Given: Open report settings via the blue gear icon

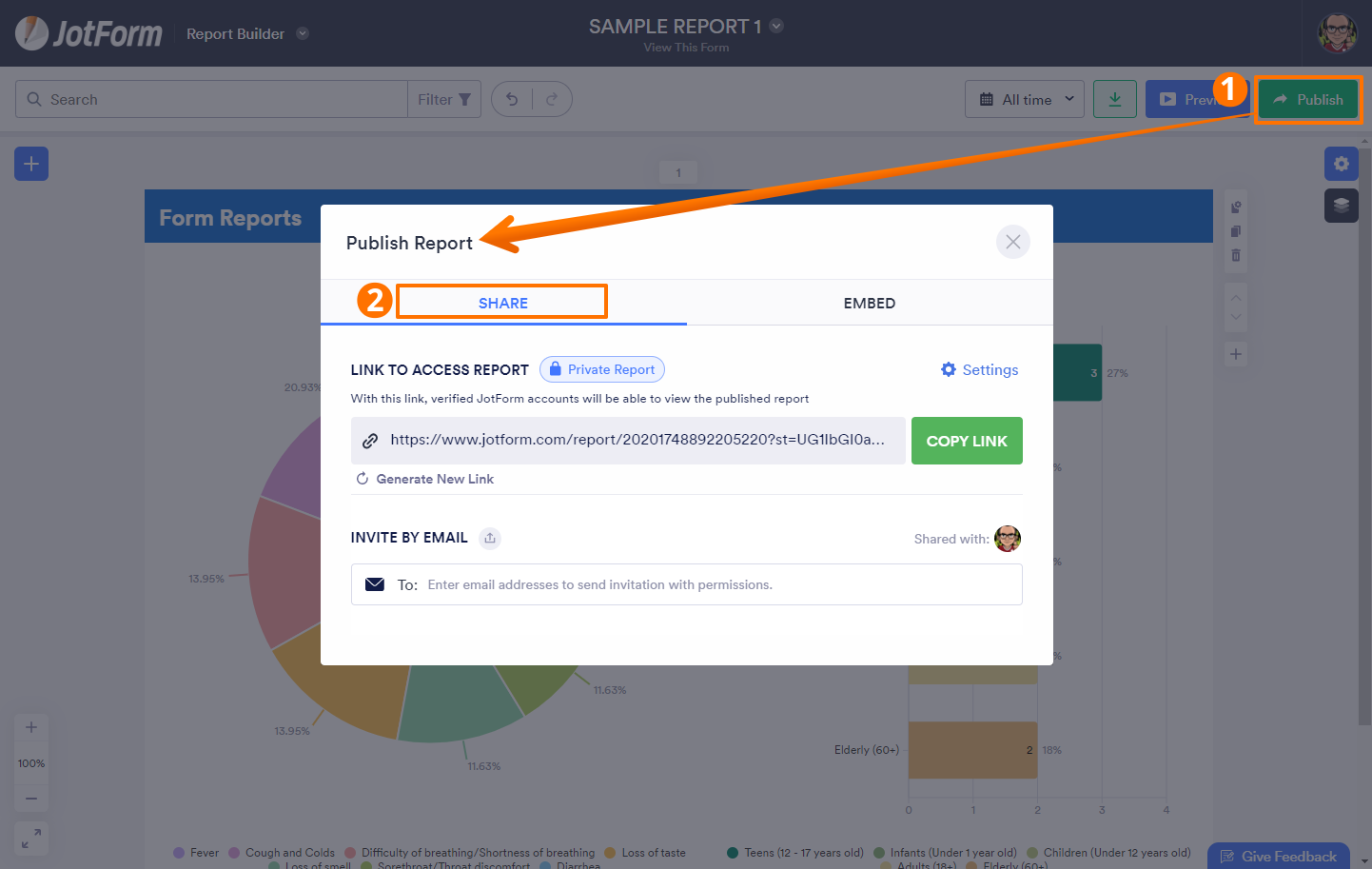Looking at the screenshot, I should [1342, 164].
